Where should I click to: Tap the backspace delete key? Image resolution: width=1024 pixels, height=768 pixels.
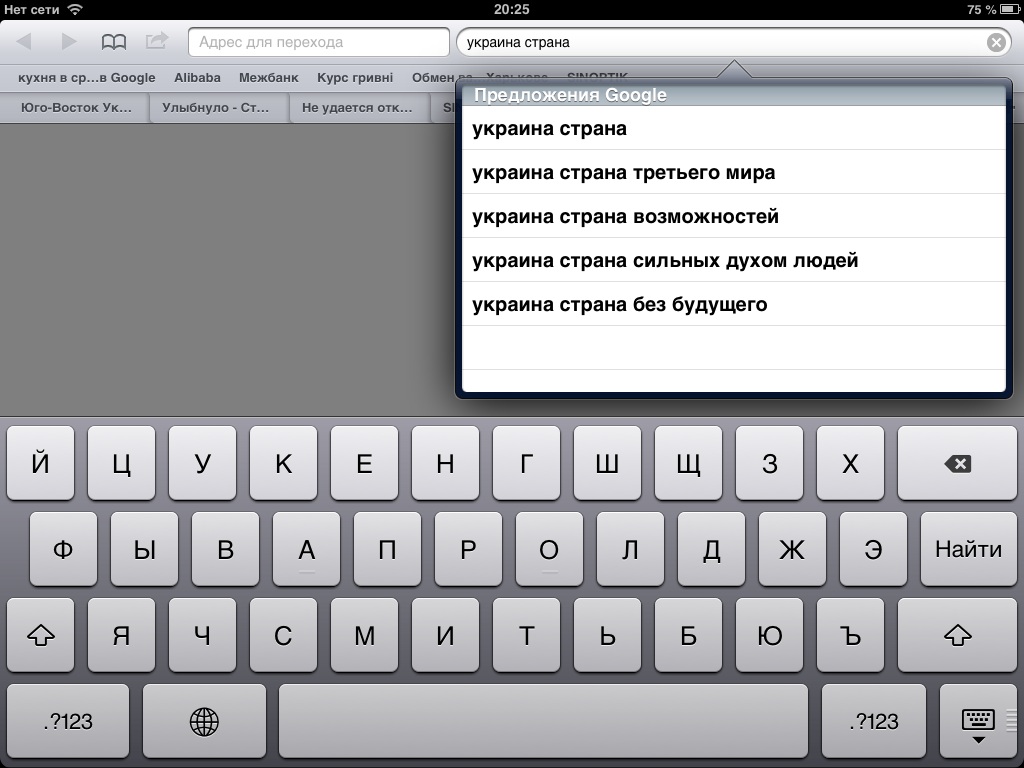point(957,463)
